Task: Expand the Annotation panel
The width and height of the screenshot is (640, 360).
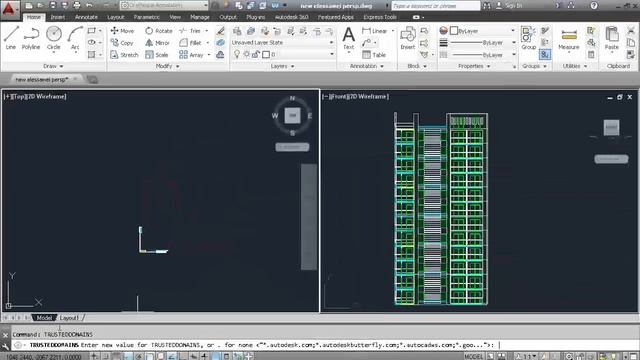Action: [x=367, y=66]
